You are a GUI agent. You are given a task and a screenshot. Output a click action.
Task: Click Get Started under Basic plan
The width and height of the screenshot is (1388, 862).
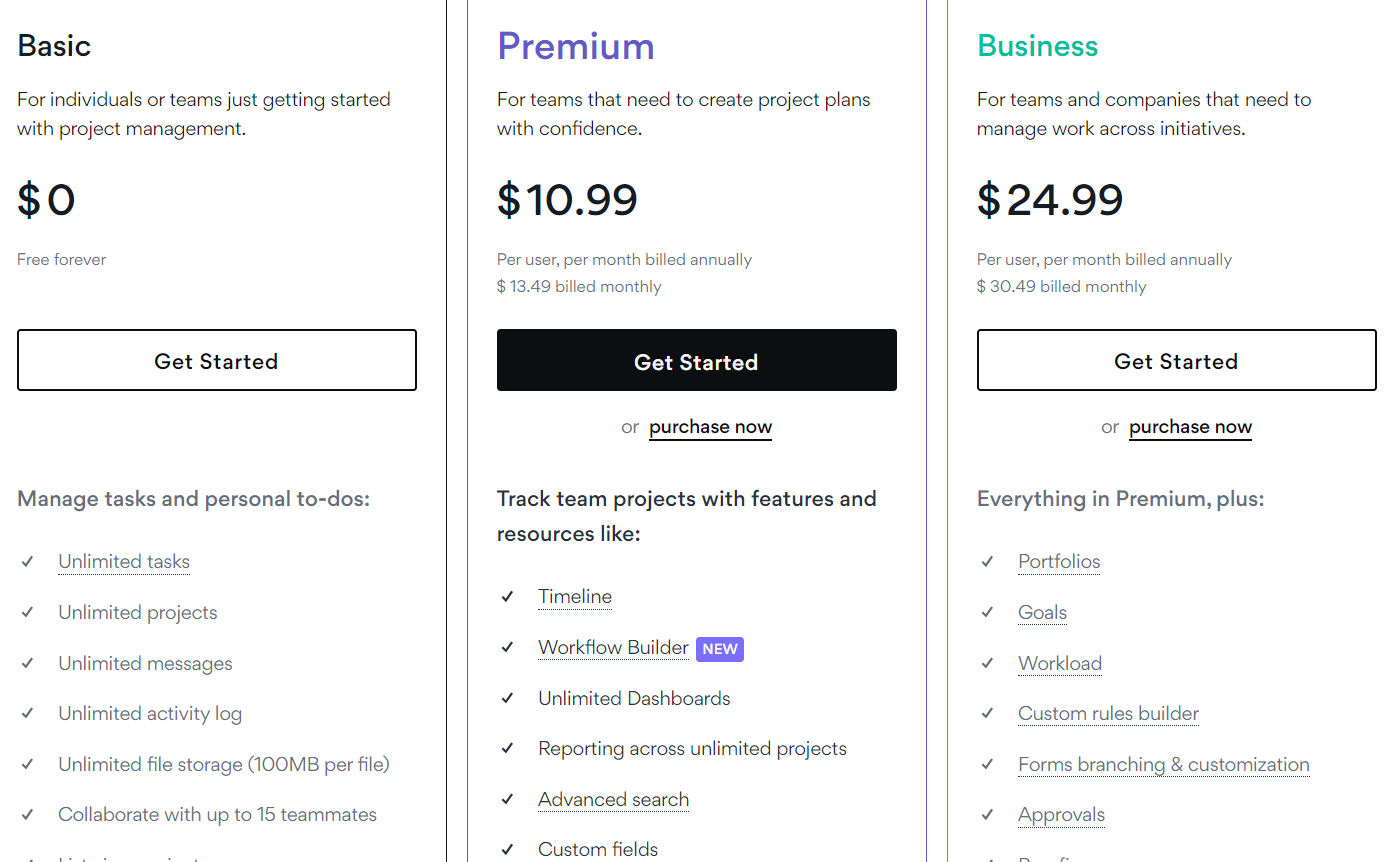(216, 361)
